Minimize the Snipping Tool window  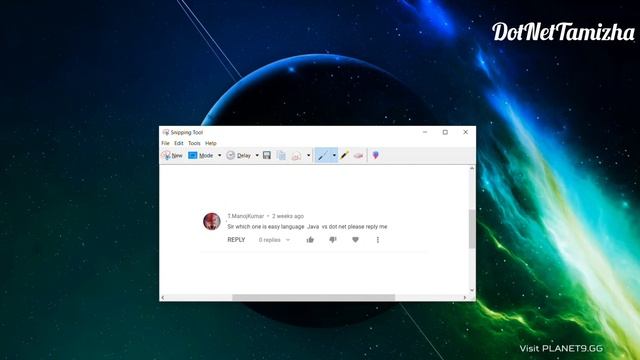[x=425, y=132]
